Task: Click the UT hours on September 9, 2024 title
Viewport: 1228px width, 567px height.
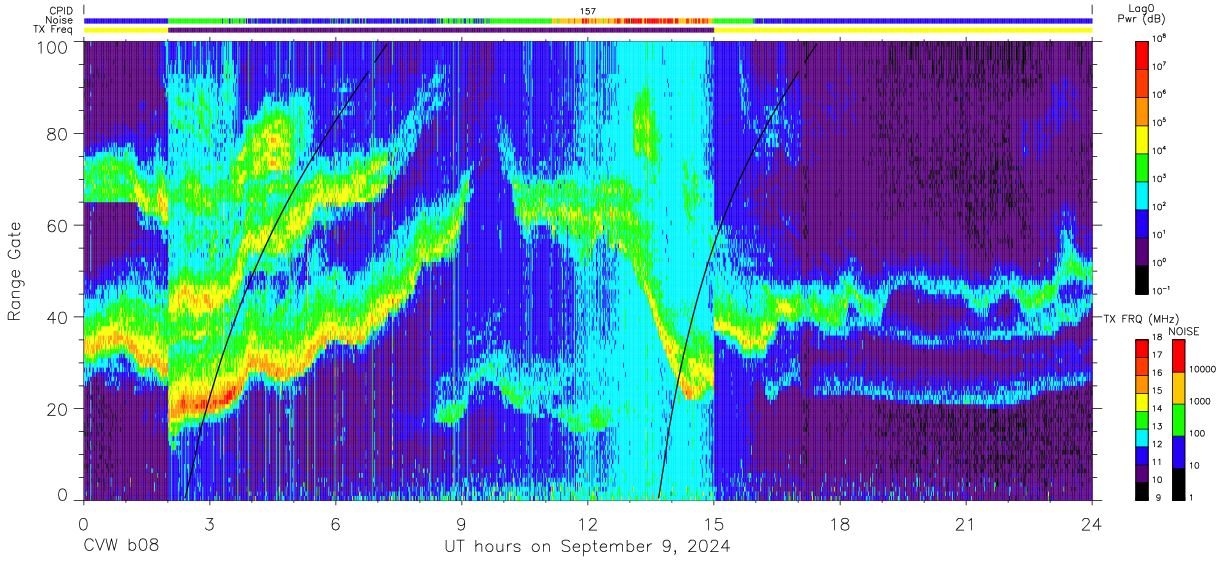Action: coord(587,546)
